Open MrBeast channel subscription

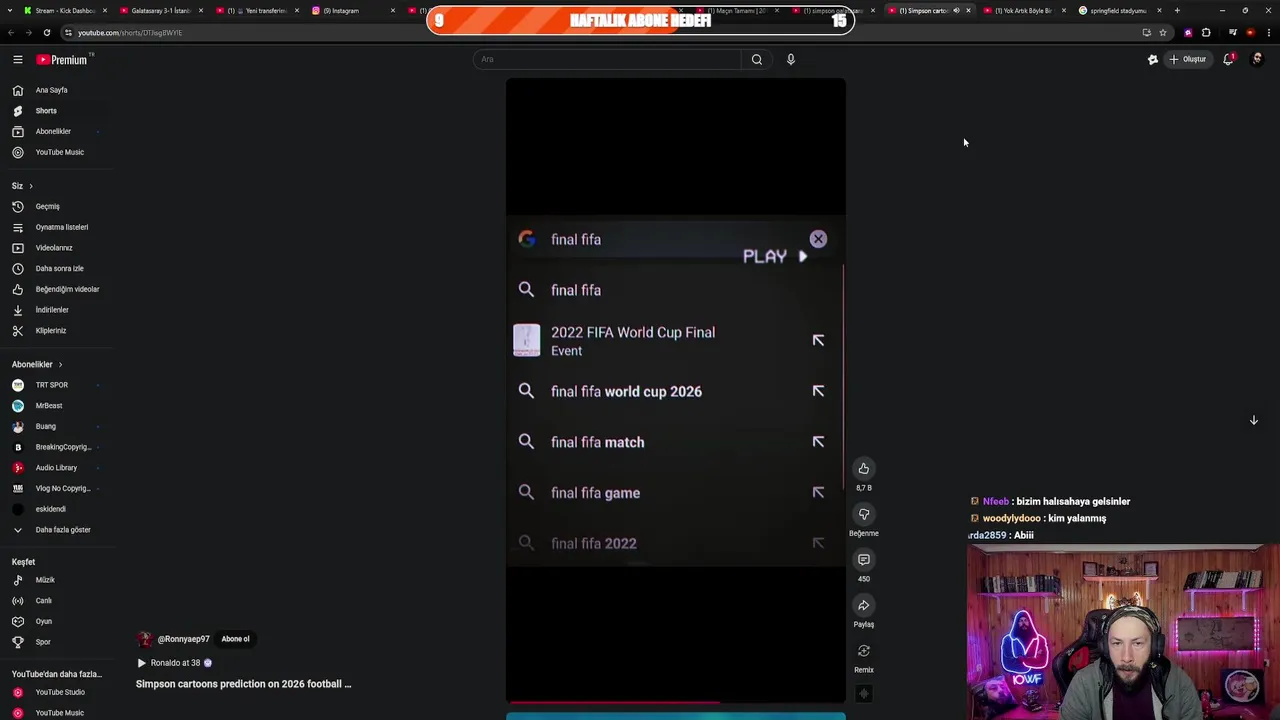[57, 406]
